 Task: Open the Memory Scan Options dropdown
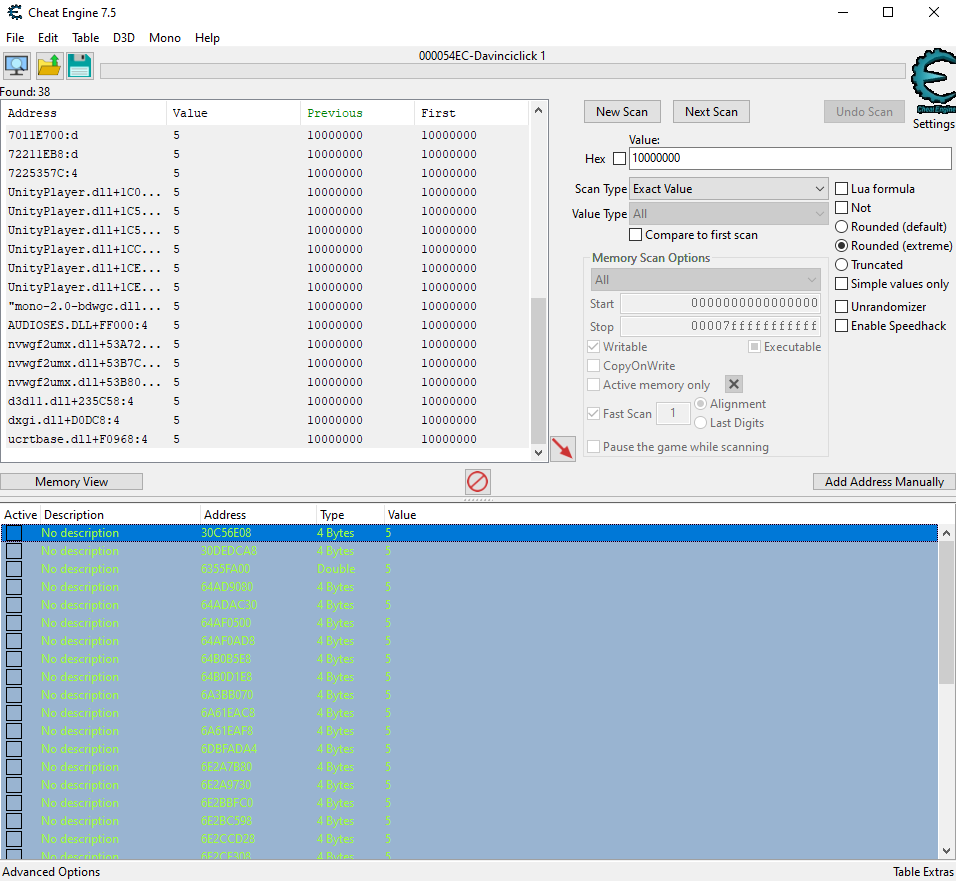tap(706, 279)
